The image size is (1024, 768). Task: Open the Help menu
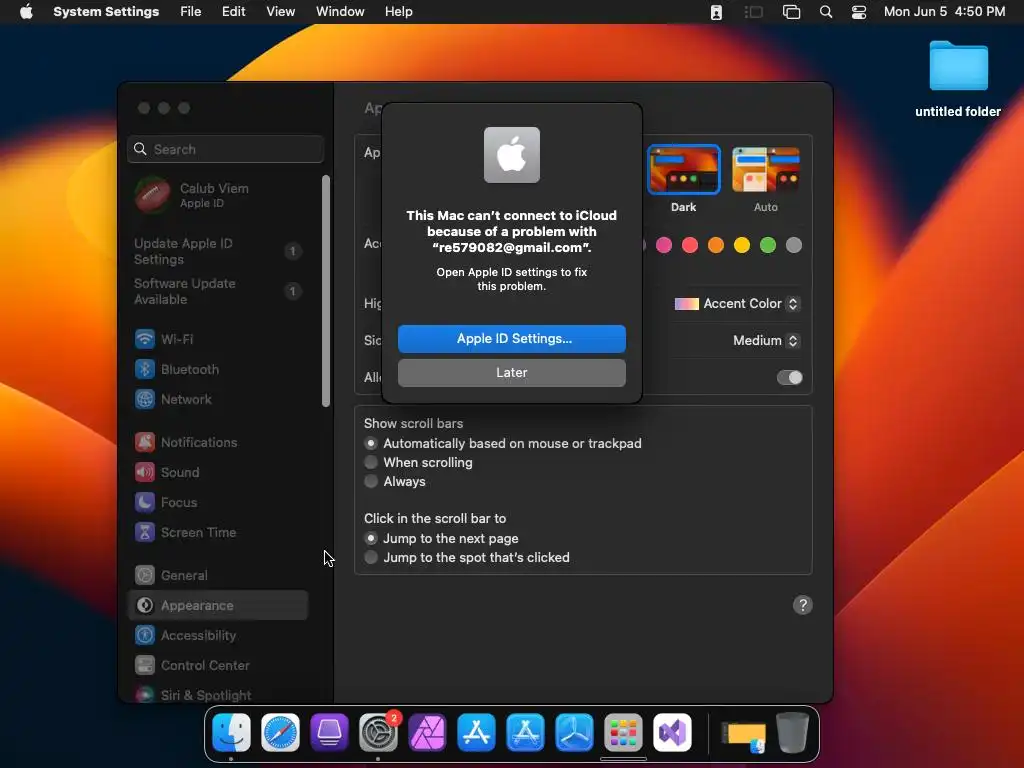coord(398,12)
